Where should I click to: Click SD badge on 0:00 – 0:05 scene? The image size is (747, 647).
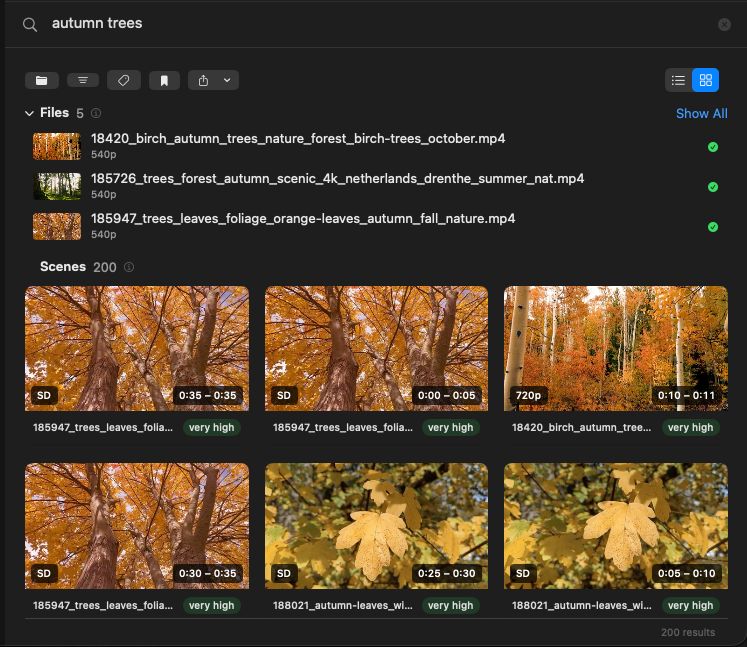[x=283, y=395]
